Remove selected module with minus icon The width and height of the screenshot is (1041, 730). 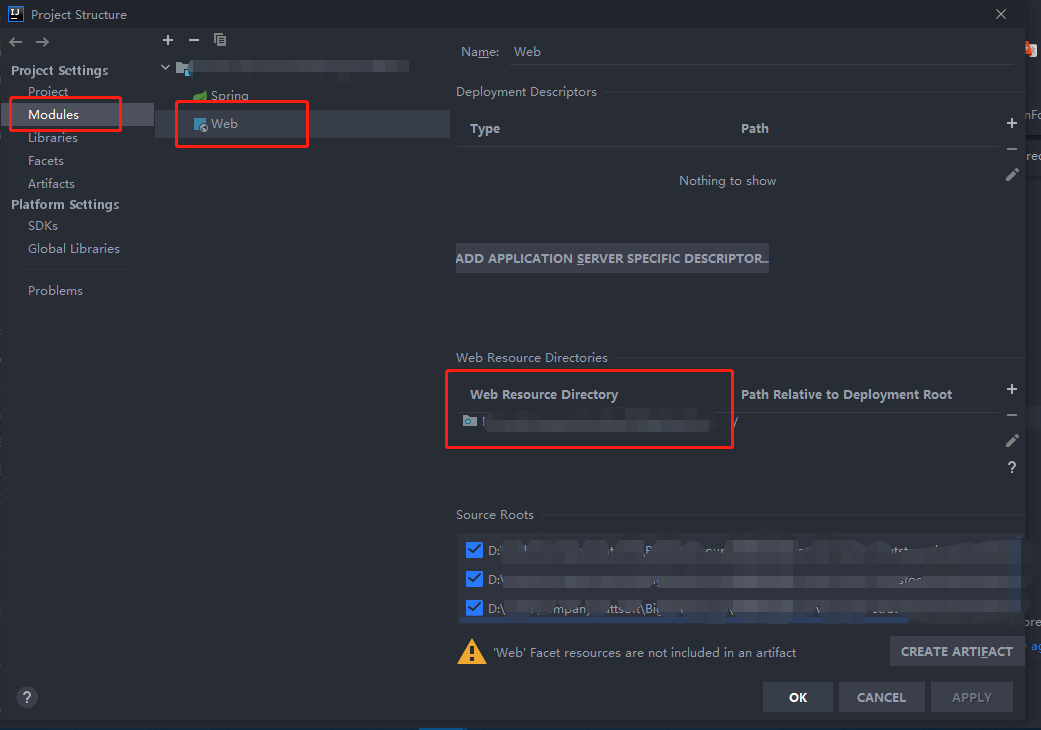pos(194,40)
